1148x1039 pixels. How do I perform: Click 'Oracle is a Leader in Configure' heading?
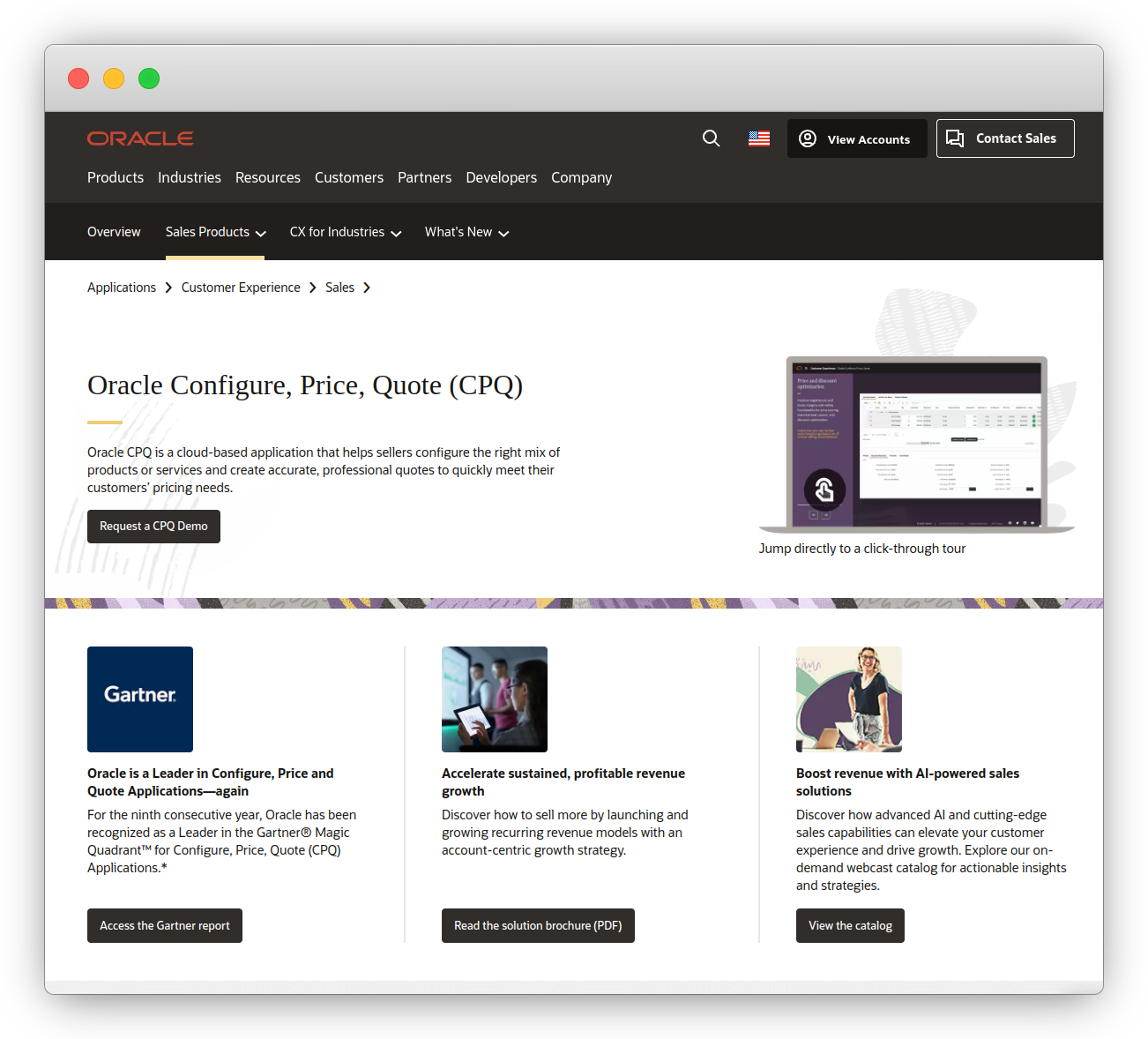click(211, 782)
